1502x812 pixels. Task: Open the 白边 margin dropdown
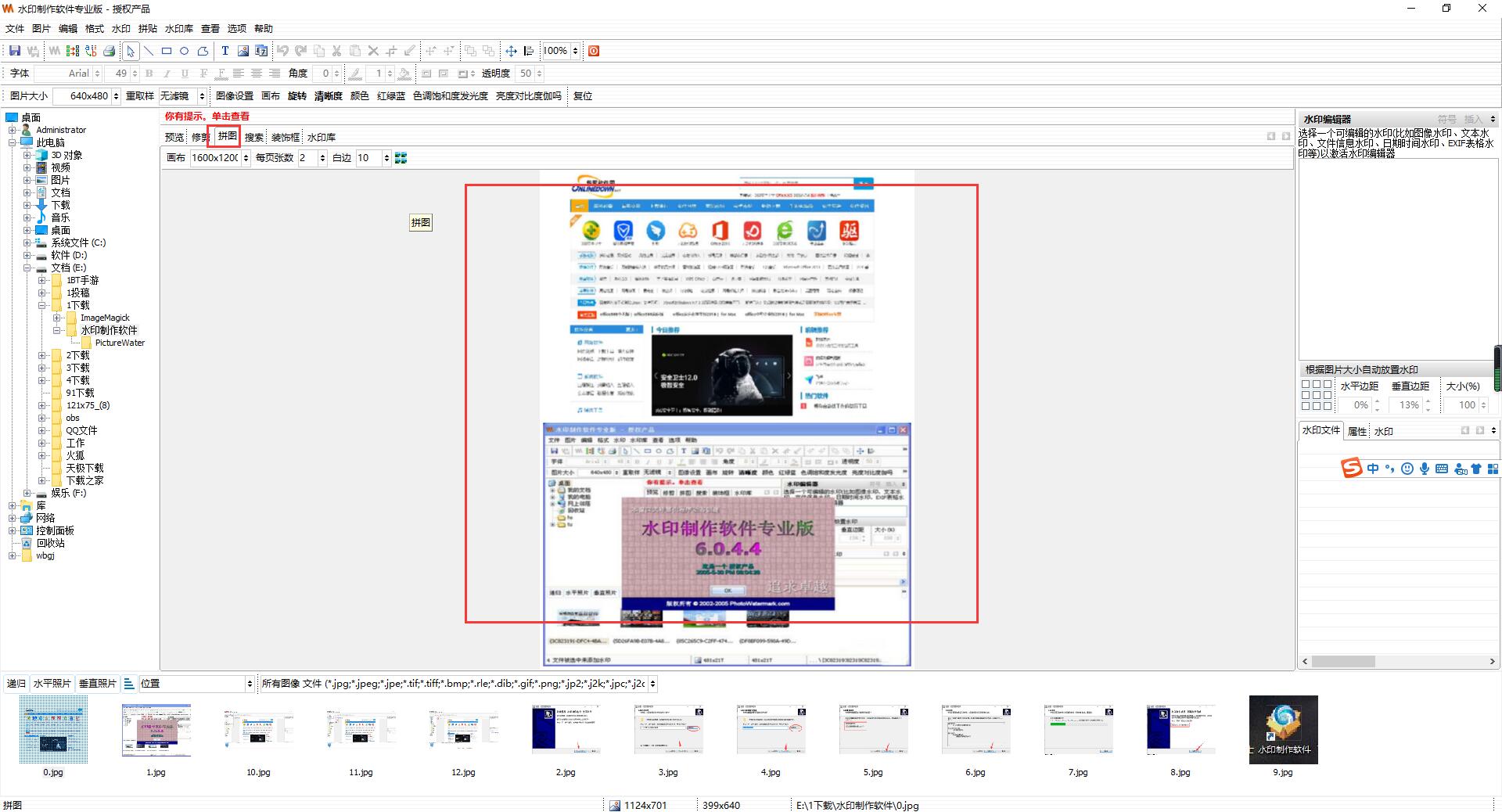(386, 158)
